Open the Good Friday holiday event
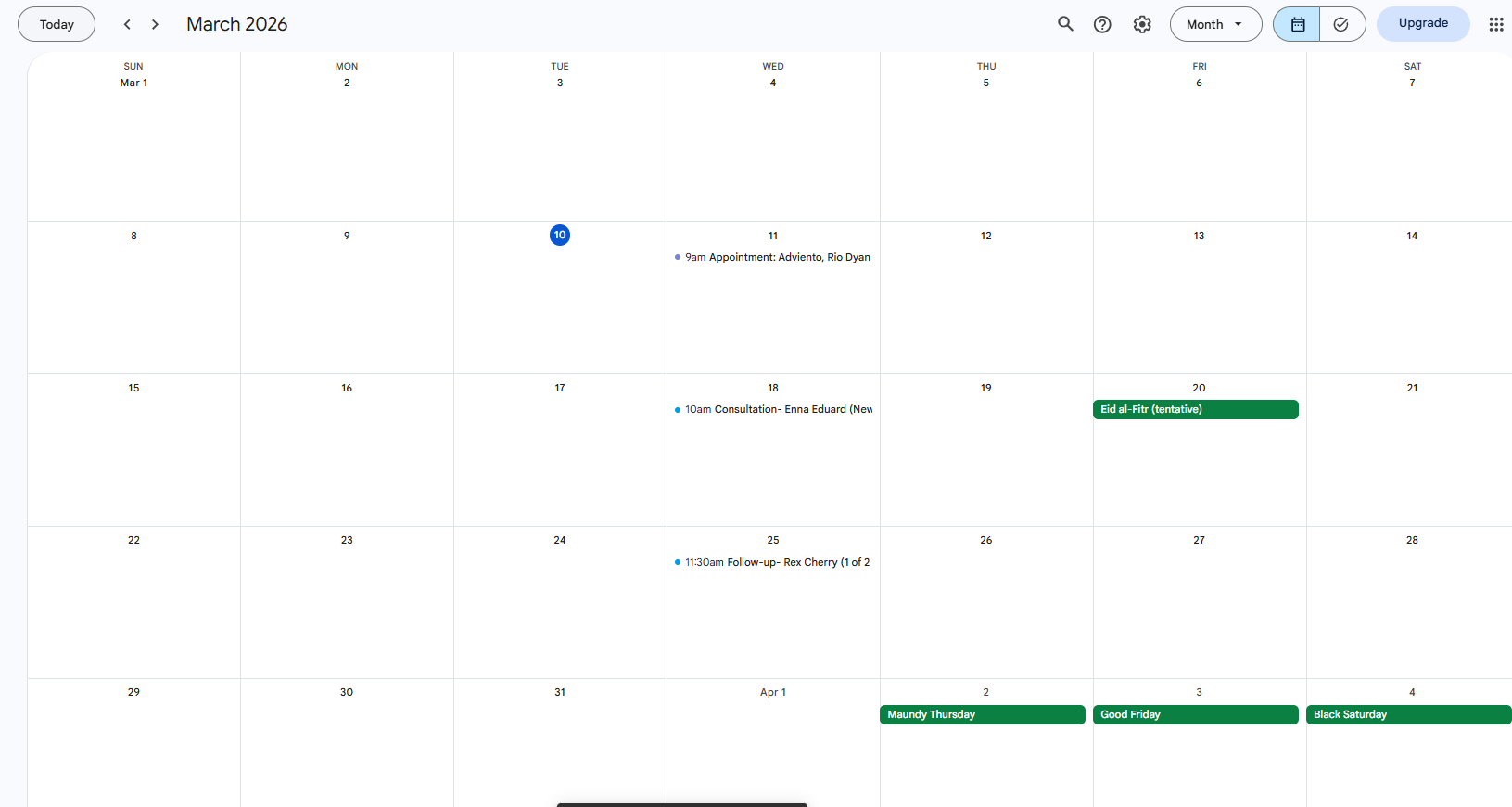 [x=1196, y=714]
